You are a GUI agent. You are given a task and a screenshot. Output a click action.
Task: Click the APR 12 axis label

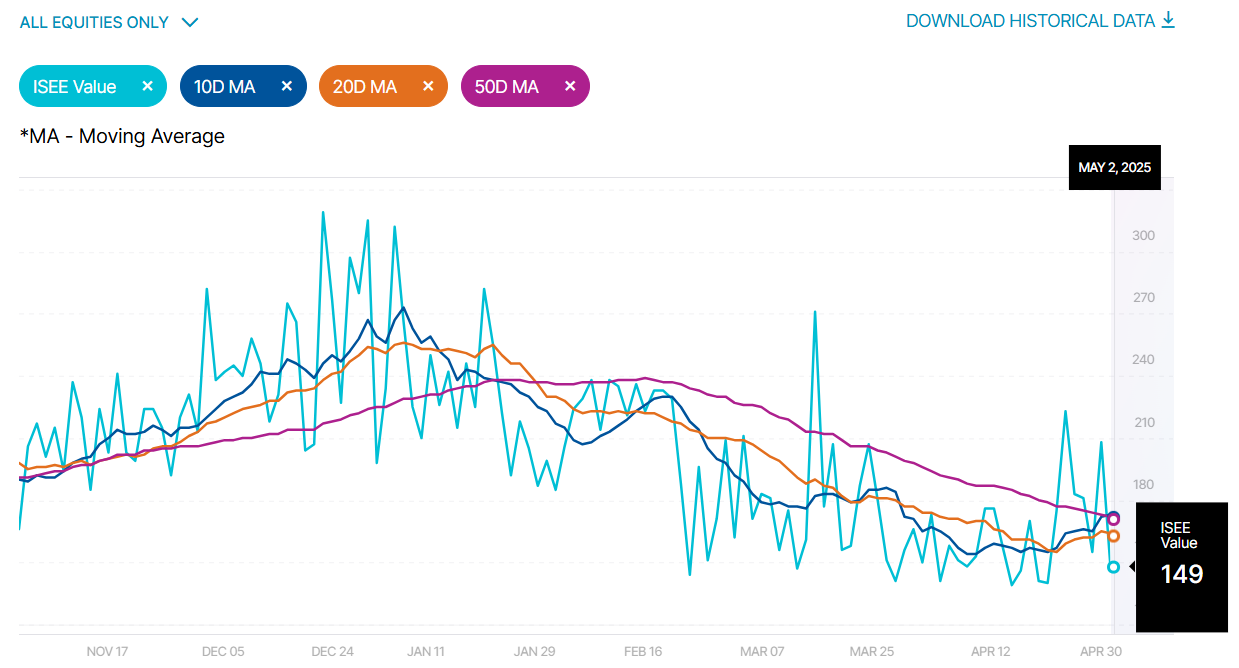point(992,651)
